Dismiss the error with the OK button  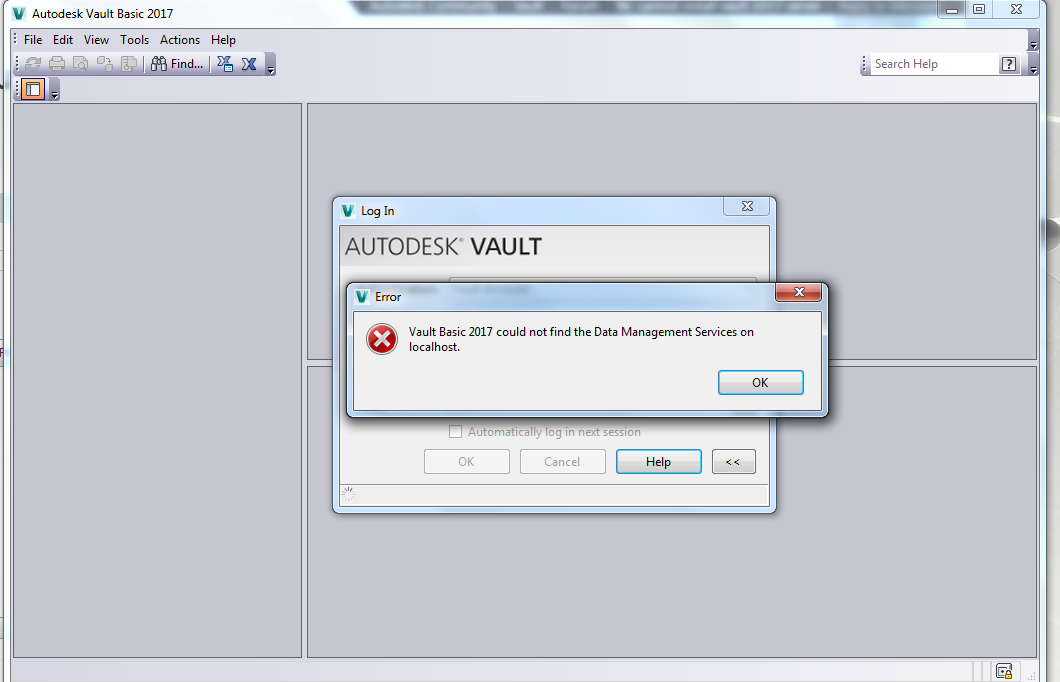[x=760, y=382]
